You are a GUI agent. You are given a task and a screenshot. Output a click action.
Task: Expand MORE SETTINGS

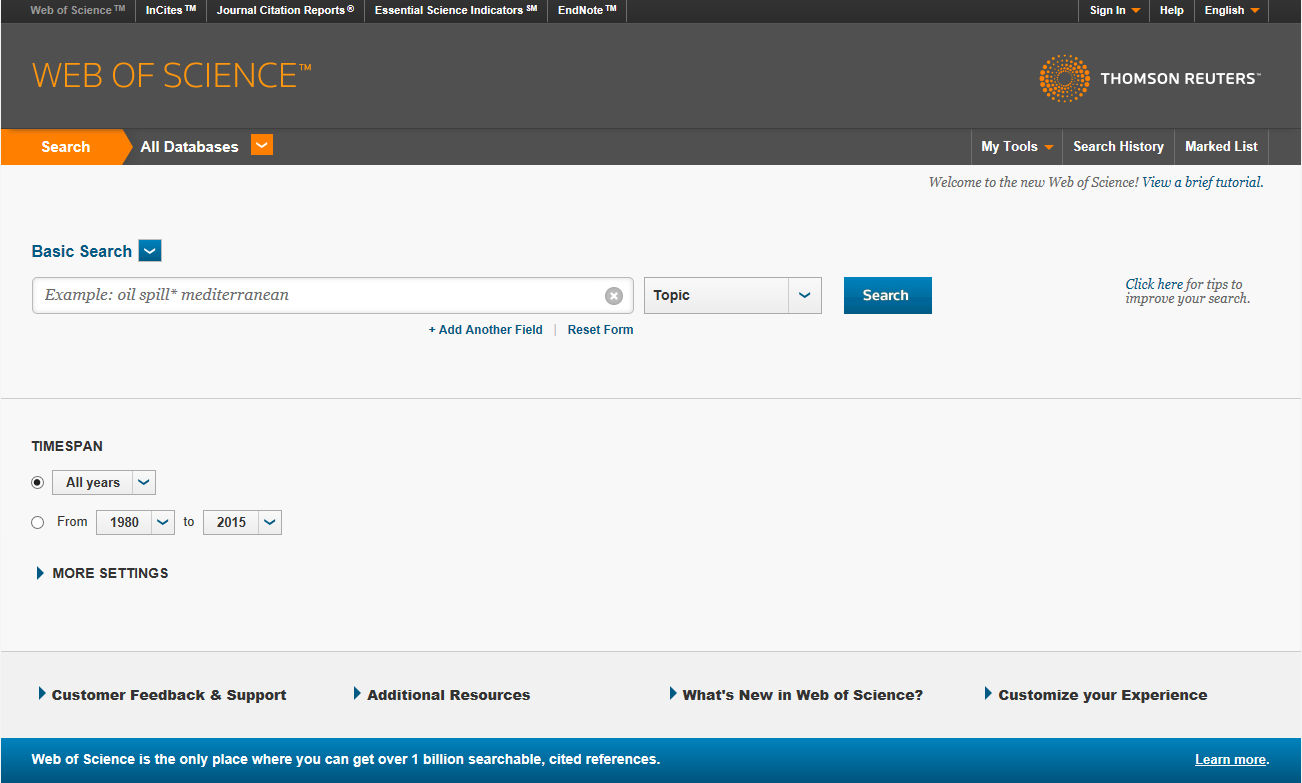tap(102, 573)
